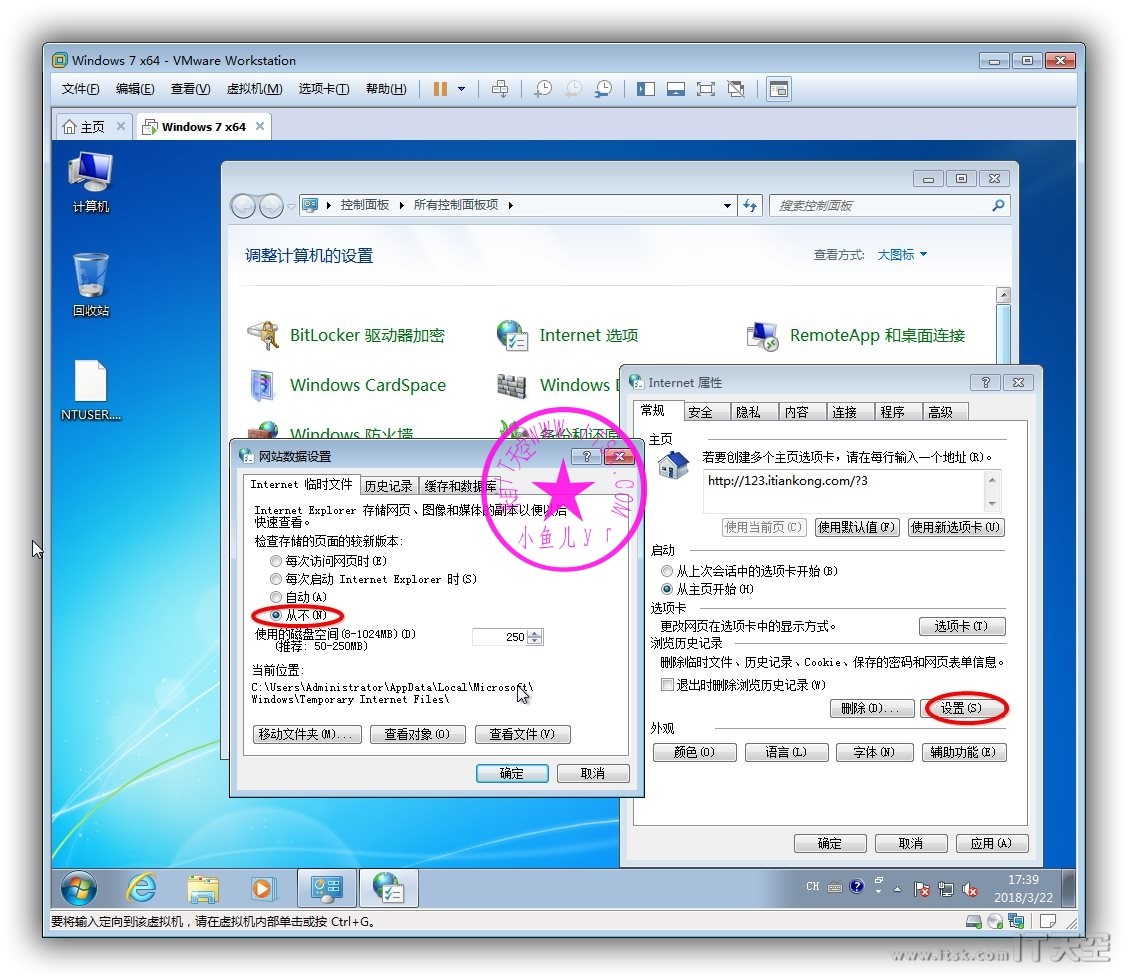Click the VMware pause (suspend) button

440,89
